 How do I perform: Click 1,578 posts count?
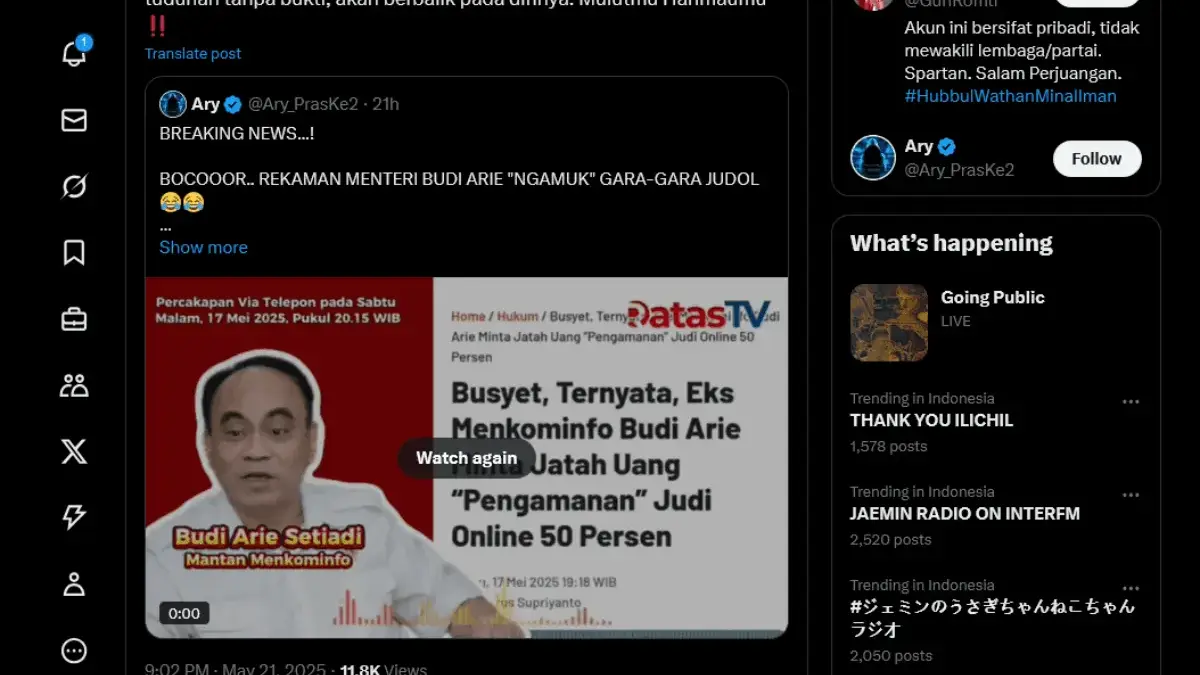point(888,446)
